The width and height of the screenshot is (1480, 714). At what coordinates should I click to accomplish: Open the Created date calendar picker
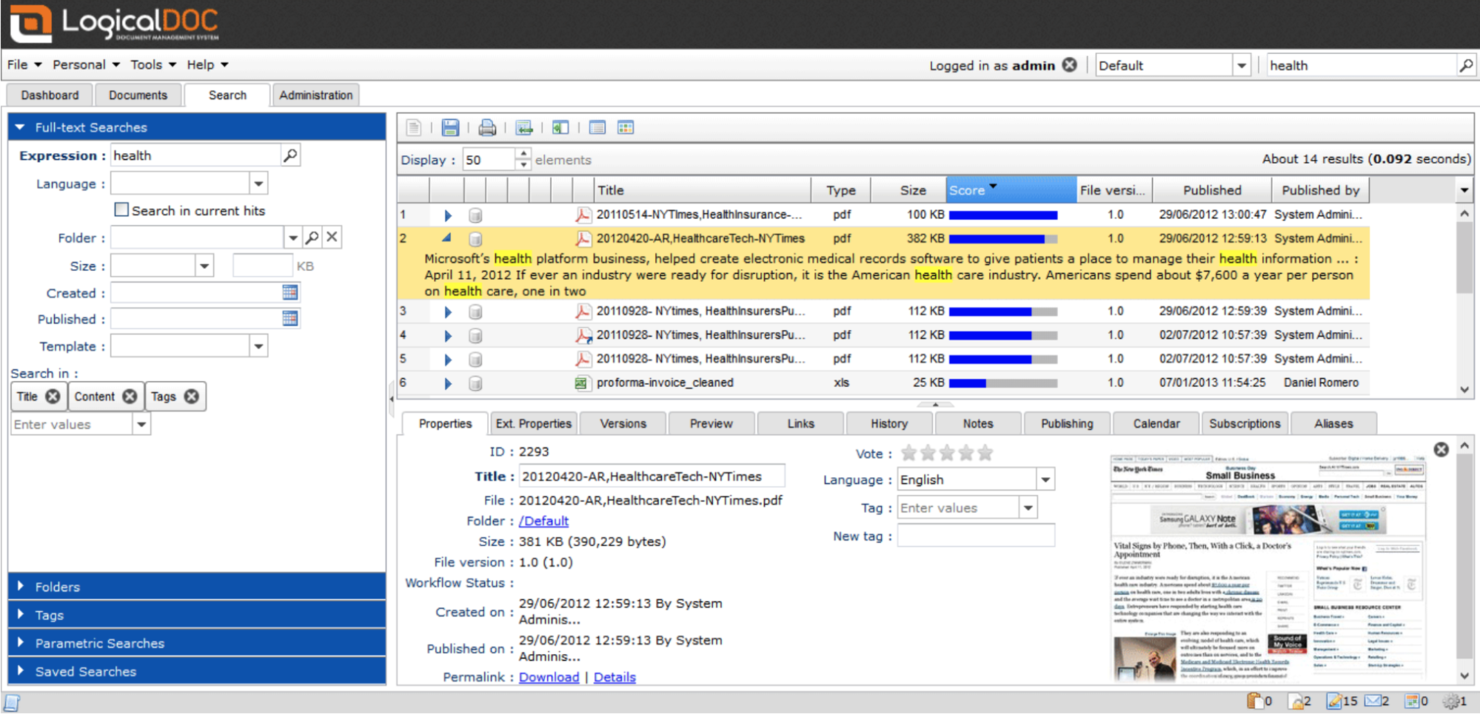[x=290, y=293]
